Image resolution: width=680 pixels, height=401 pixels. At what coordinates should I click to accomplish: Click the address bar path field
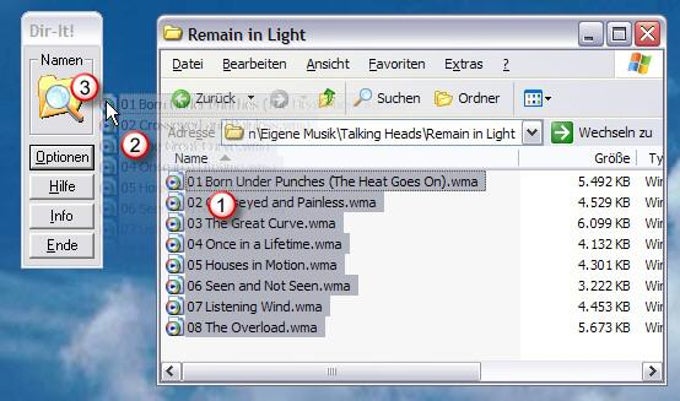point(371,133)
